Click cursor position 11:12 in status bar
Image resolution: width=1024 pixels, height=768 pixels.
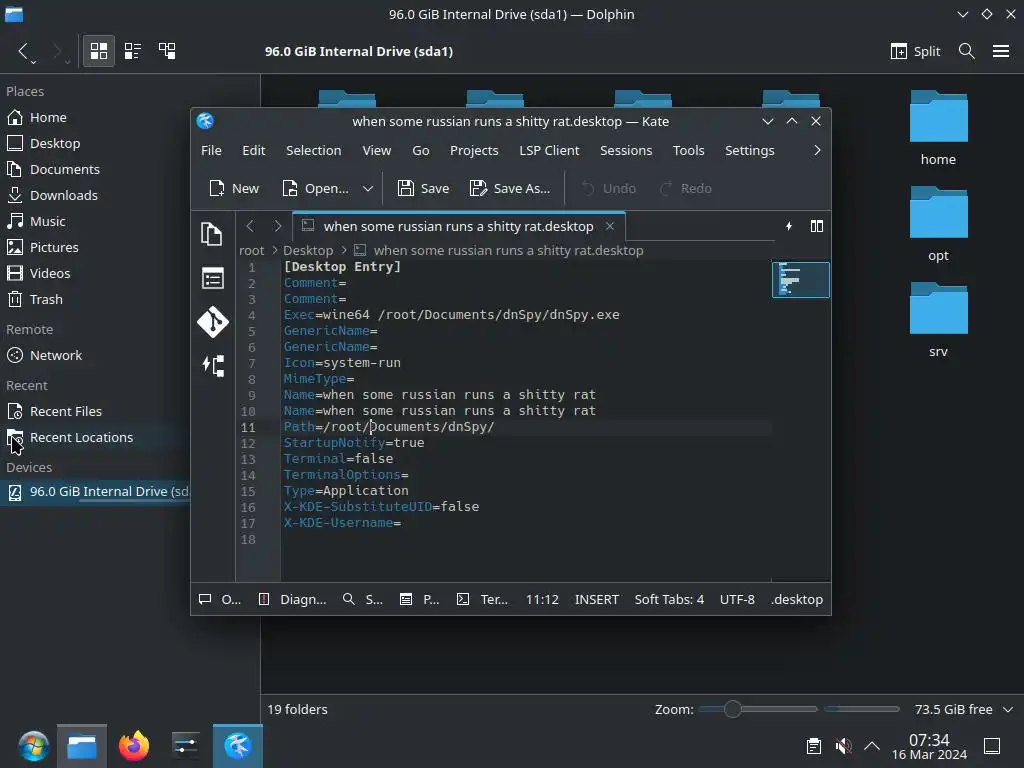point(542,600)
